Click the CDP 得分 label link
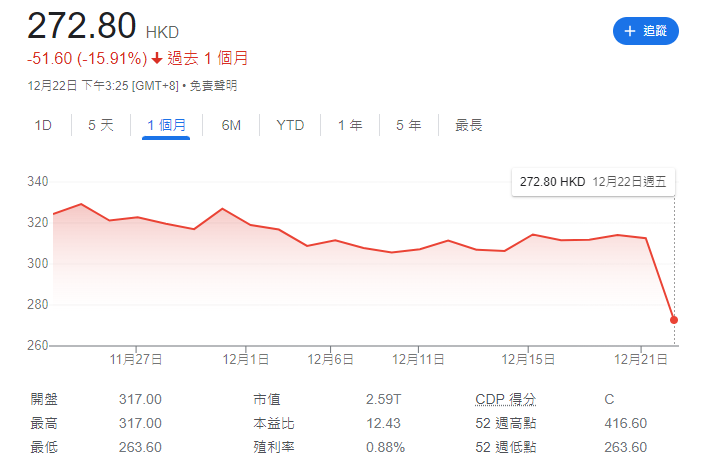Image resolution: width=712 pixels, height=466 pixels. click(505, 399)
